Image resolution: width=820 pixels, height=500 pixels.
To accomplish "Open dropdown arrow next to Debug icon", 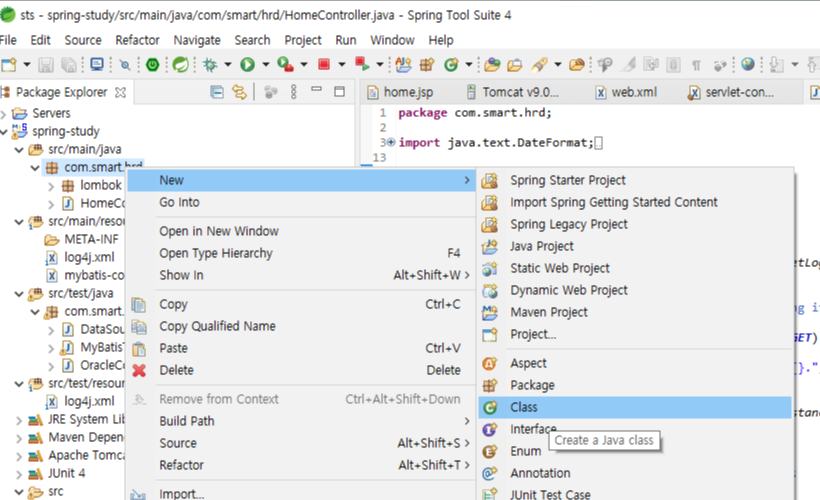I will coord(227,65).
